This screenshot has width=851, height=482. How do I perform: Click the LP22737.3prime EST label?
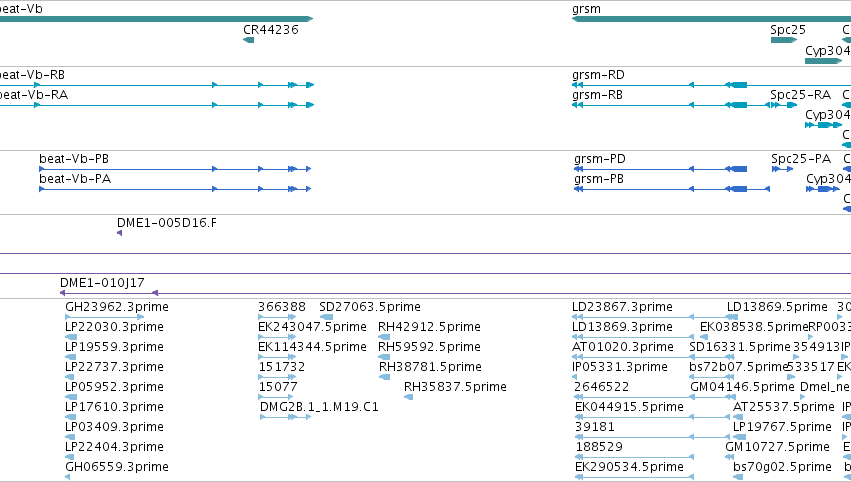(x=114, y=367)
